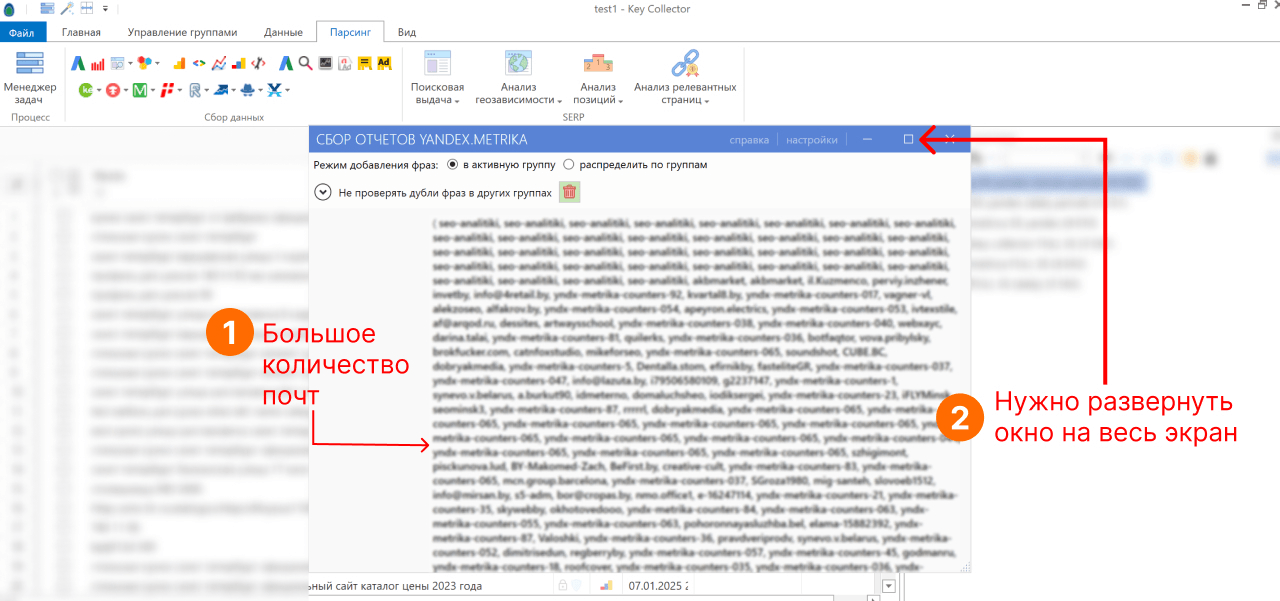Click the lock icon in the bottom row
Image resolution: width=1280 pixels, height=601 pixels.
click(563, 586)
